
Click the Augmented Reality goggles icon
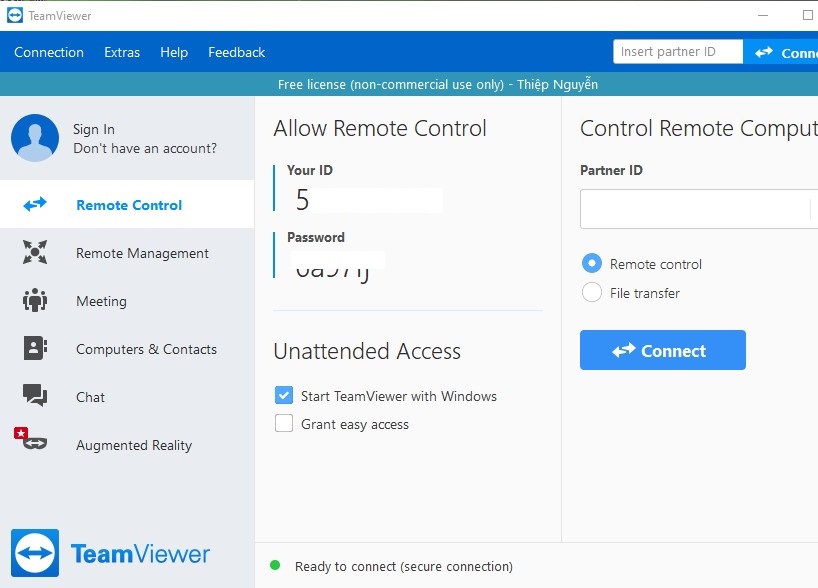33,442
